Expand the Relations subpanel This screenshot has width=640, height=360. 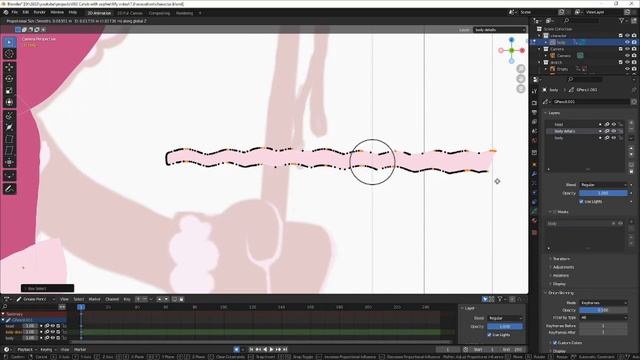560,276
